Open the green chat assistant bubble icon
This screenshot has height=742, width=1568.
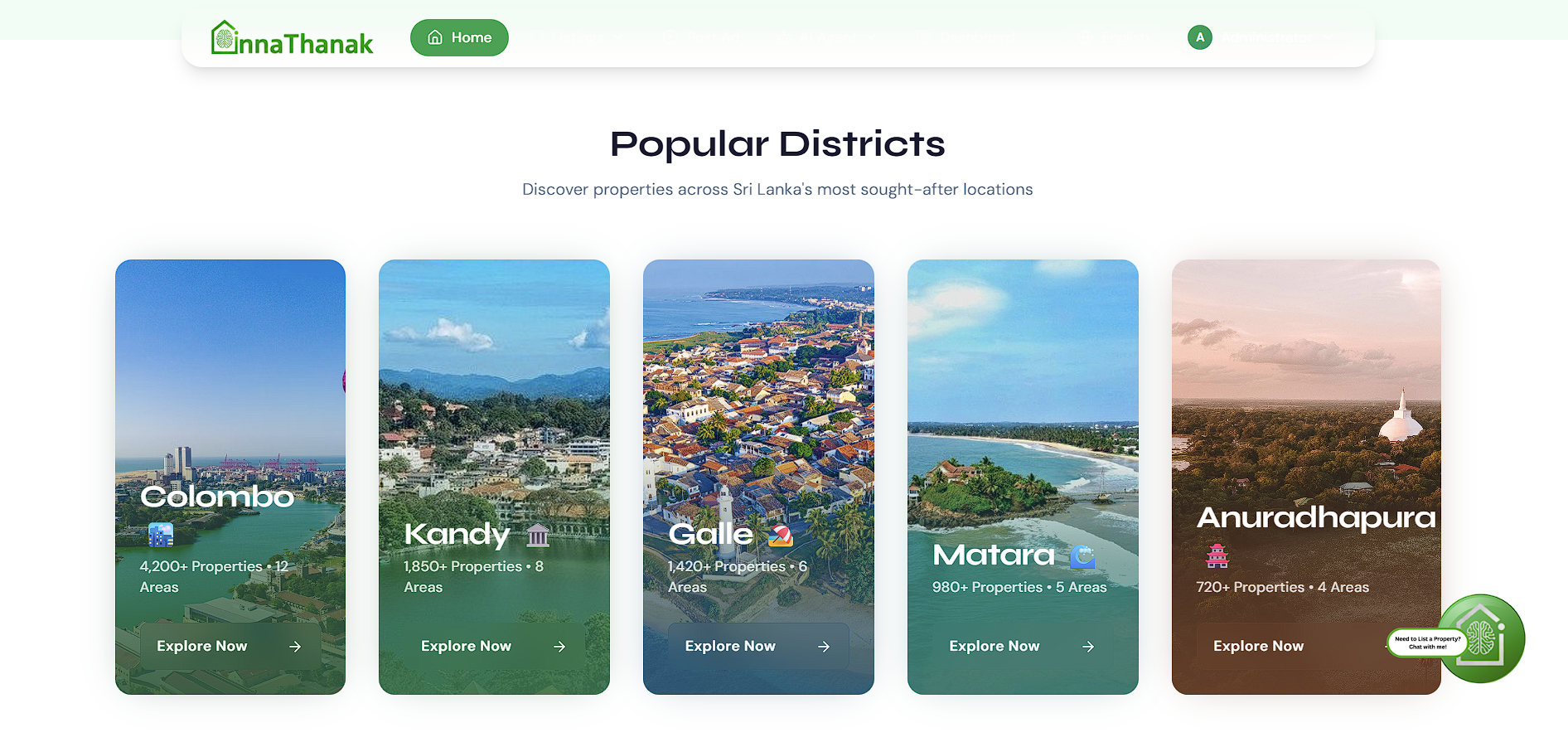(x=1482, y=638)
